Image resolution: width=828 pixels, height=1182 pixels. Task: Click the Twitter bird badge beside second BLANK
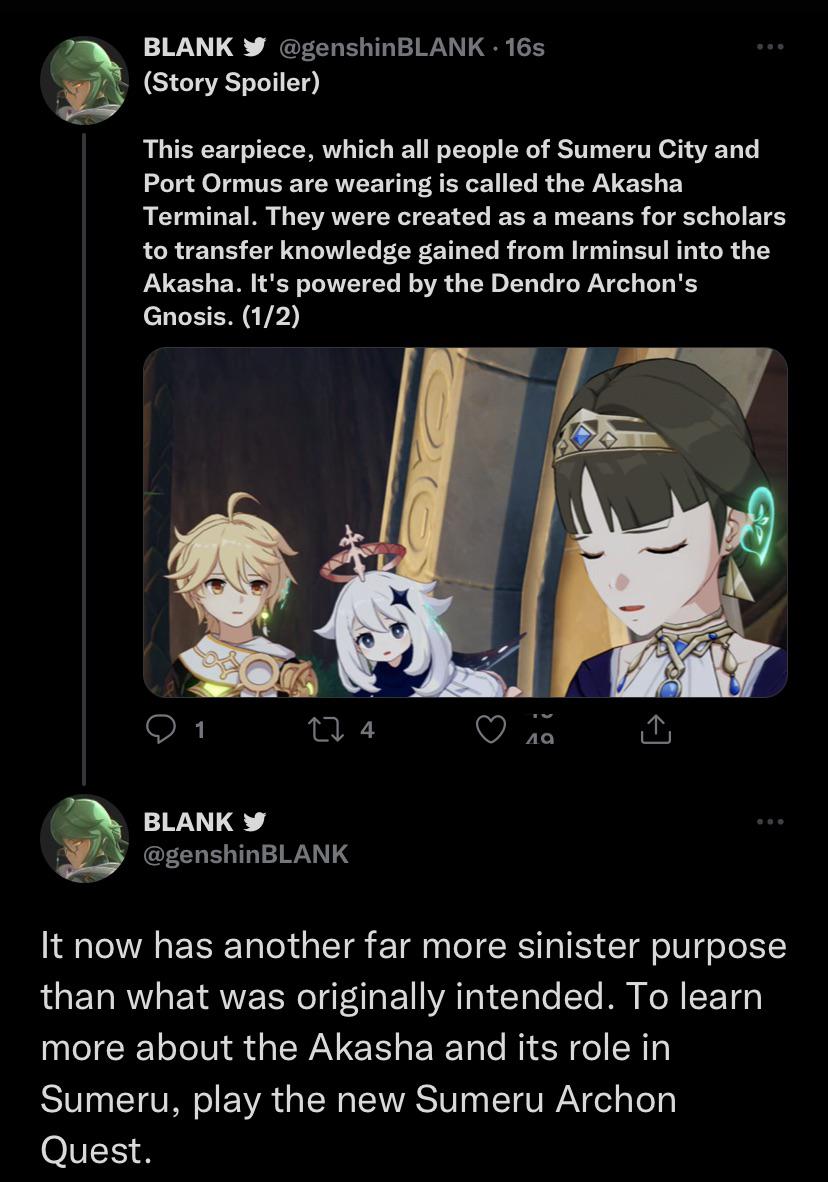coord(254,821)
